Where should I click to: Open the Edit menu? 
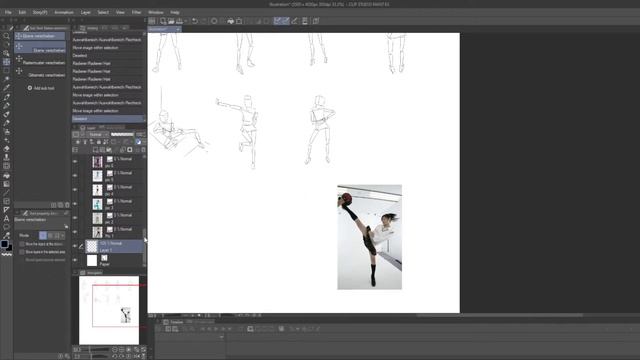[x=22, y=12]
